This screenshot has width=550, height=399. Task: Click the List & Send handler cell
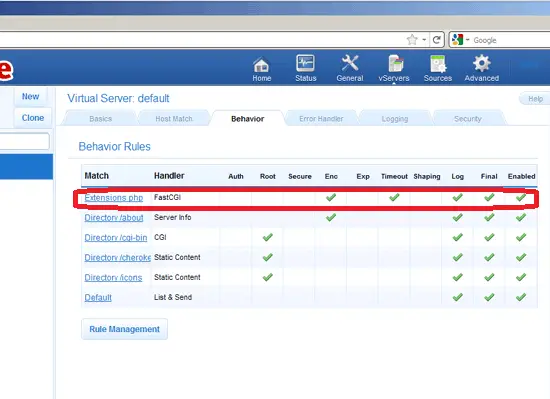(173, 297)
